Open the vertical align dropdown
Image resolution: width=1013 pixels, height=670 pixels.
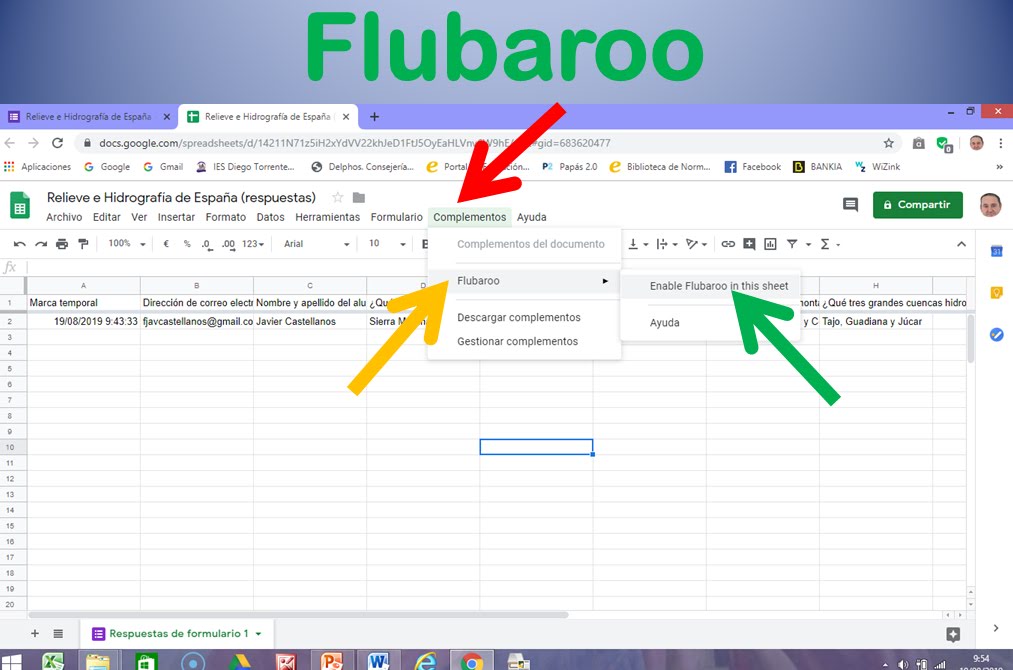click(638, 244)
